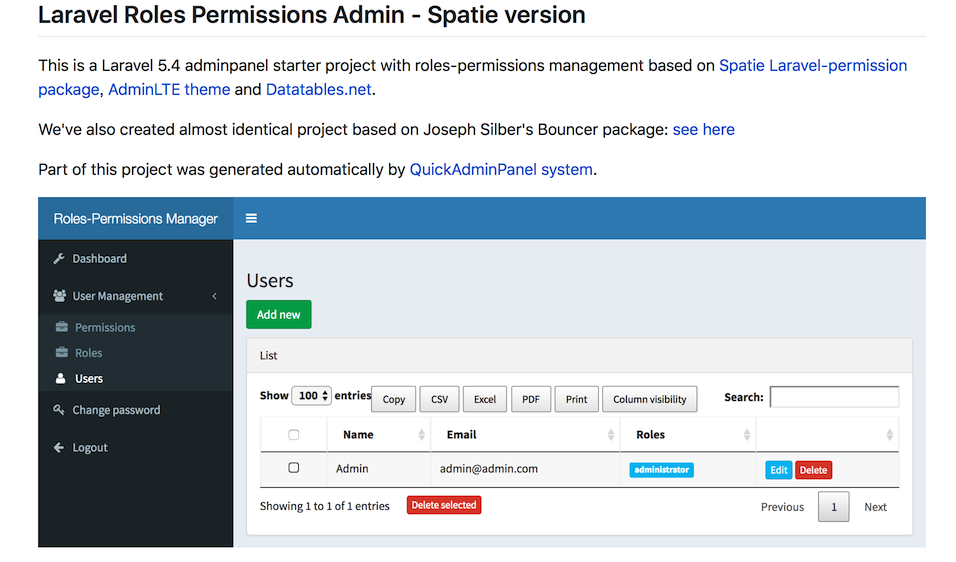
Task: Collapse User Management chevron
Action: point(215,296)
